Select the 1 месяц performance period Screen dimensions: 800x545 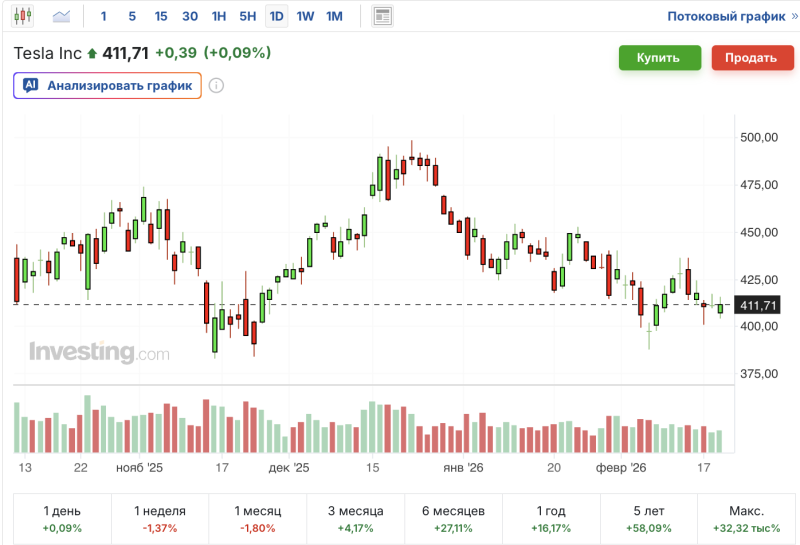(257, 518)
